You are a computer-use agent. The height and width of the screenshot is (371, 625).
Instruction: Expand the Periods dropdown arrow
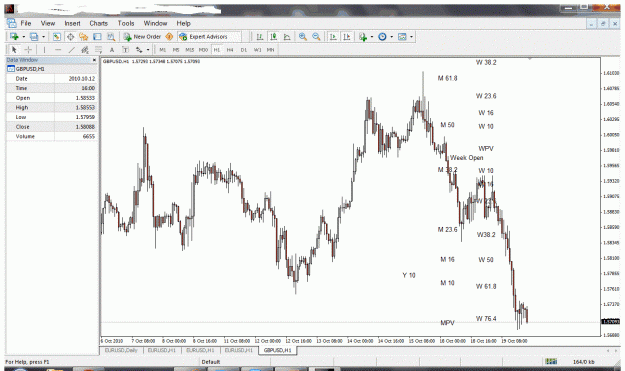(x=391, y=37)
